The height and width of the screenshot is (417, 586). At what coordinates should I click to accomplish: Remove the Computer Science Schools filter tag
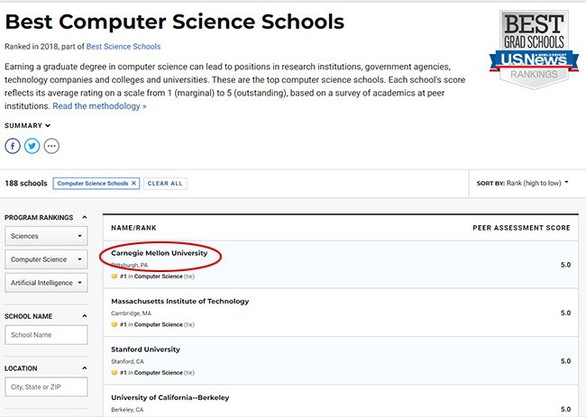[133, 183]
